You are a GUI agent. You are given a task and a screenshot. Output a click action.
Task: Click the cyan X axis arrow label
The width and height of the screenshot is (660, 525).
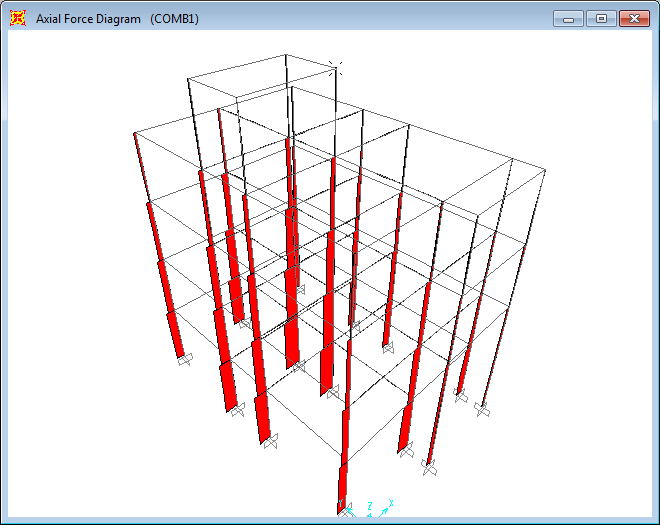coord(391,503)
